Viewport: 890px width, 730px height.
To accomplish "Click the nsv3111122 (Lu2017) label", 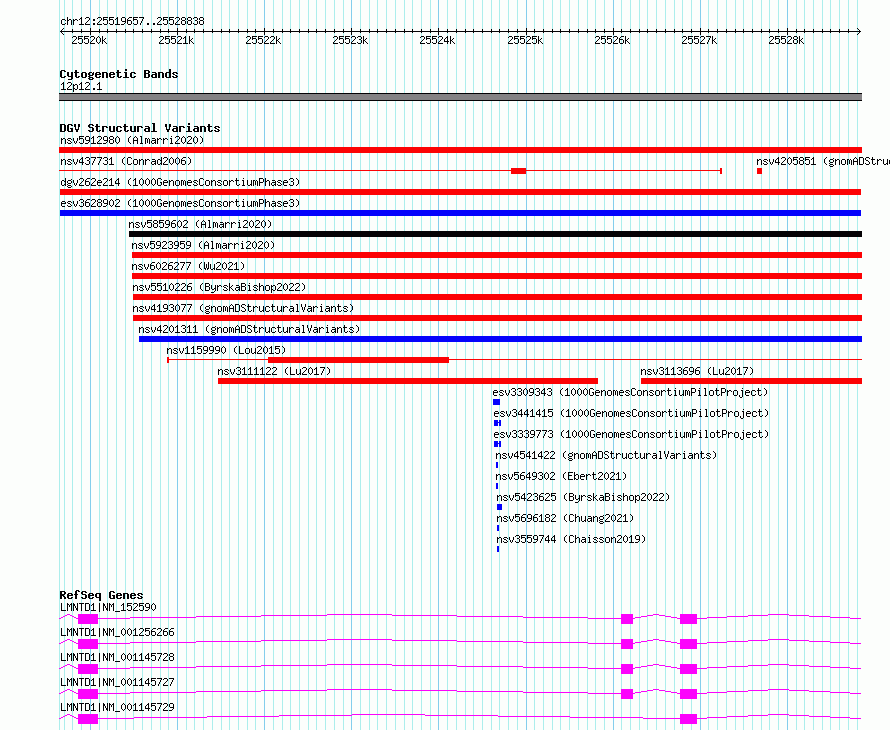I will (274, 371).
